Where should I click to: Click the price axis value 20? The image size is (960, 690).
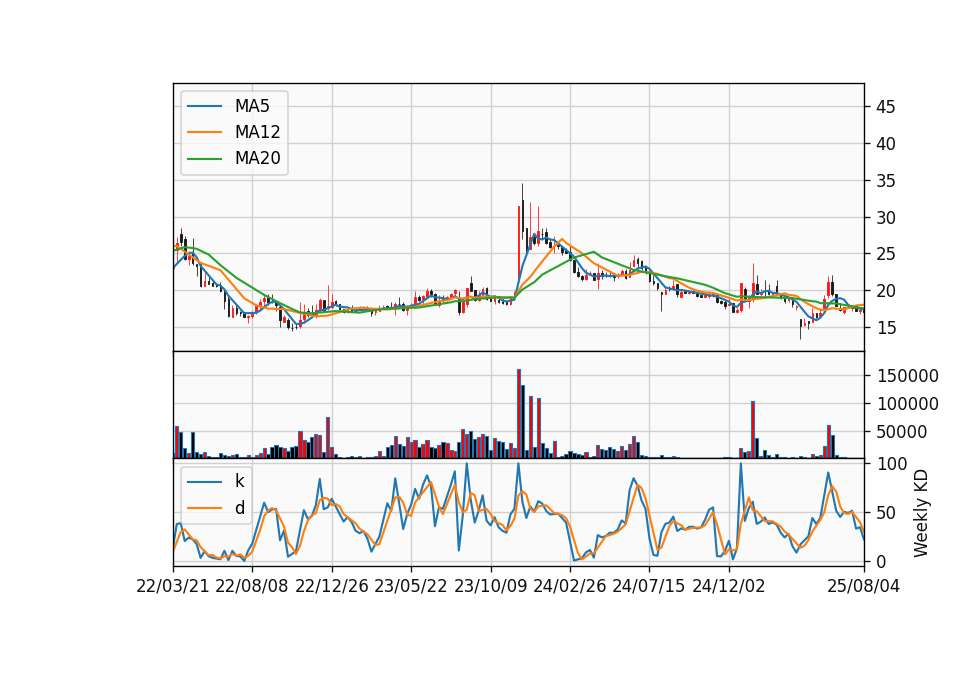click(886, 291)
